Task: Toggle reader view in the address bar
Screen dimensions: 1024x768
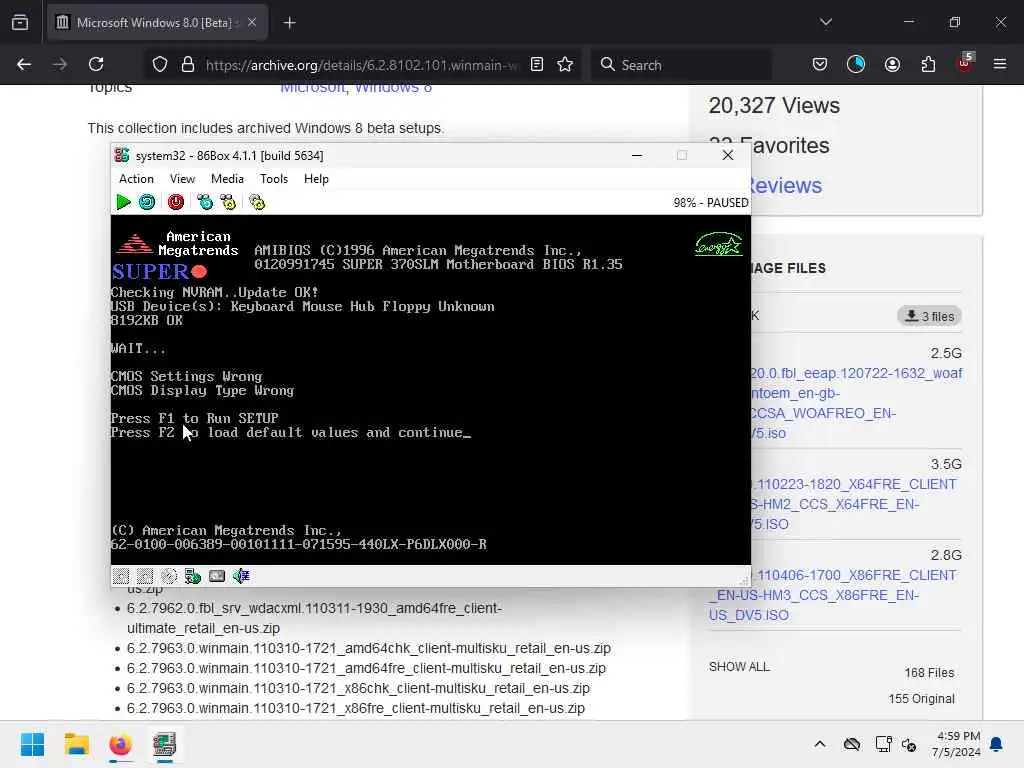Action: coord(537,65)
